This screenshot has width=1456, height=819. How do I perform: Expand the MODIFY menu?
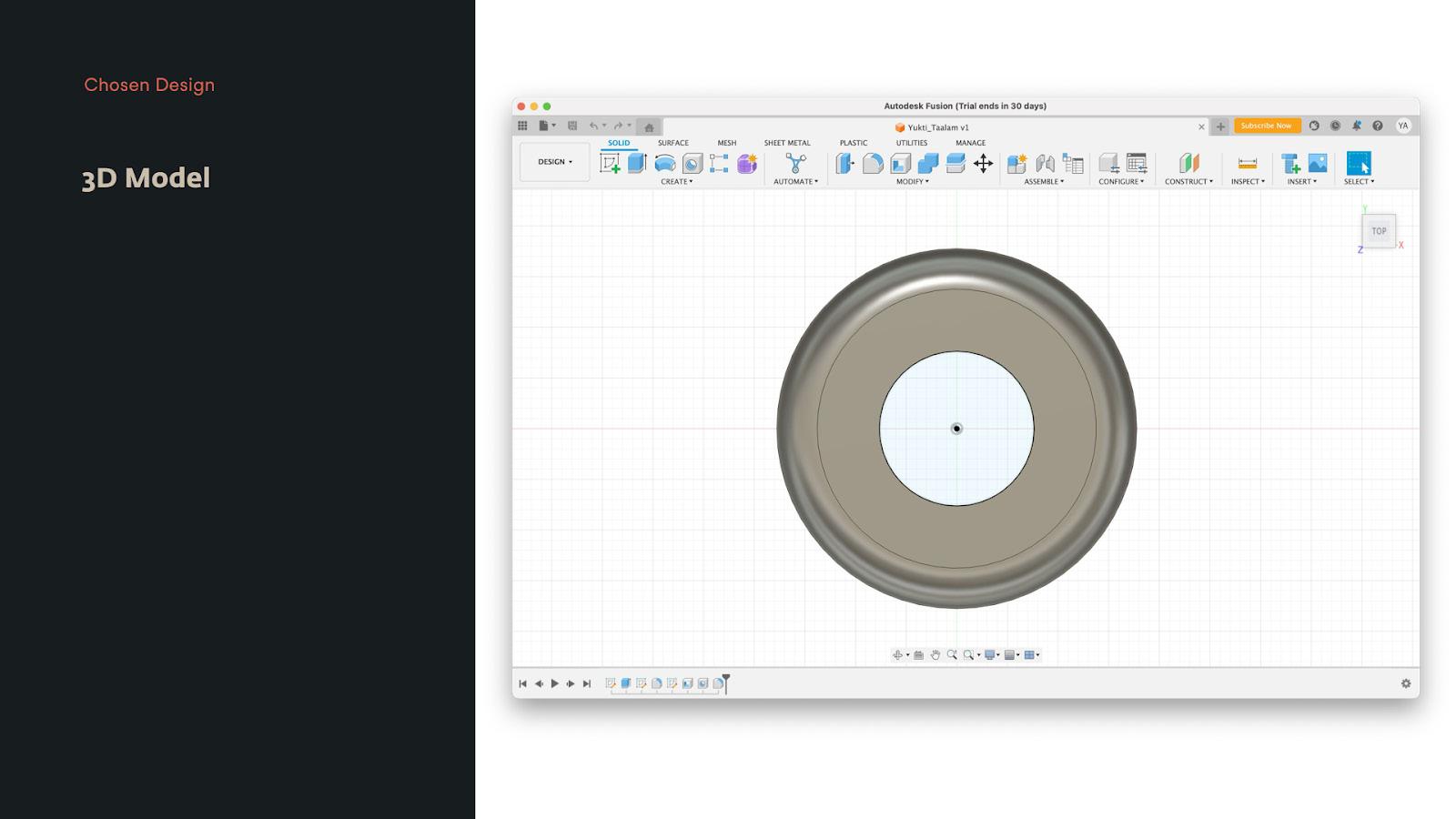(913, 182)
